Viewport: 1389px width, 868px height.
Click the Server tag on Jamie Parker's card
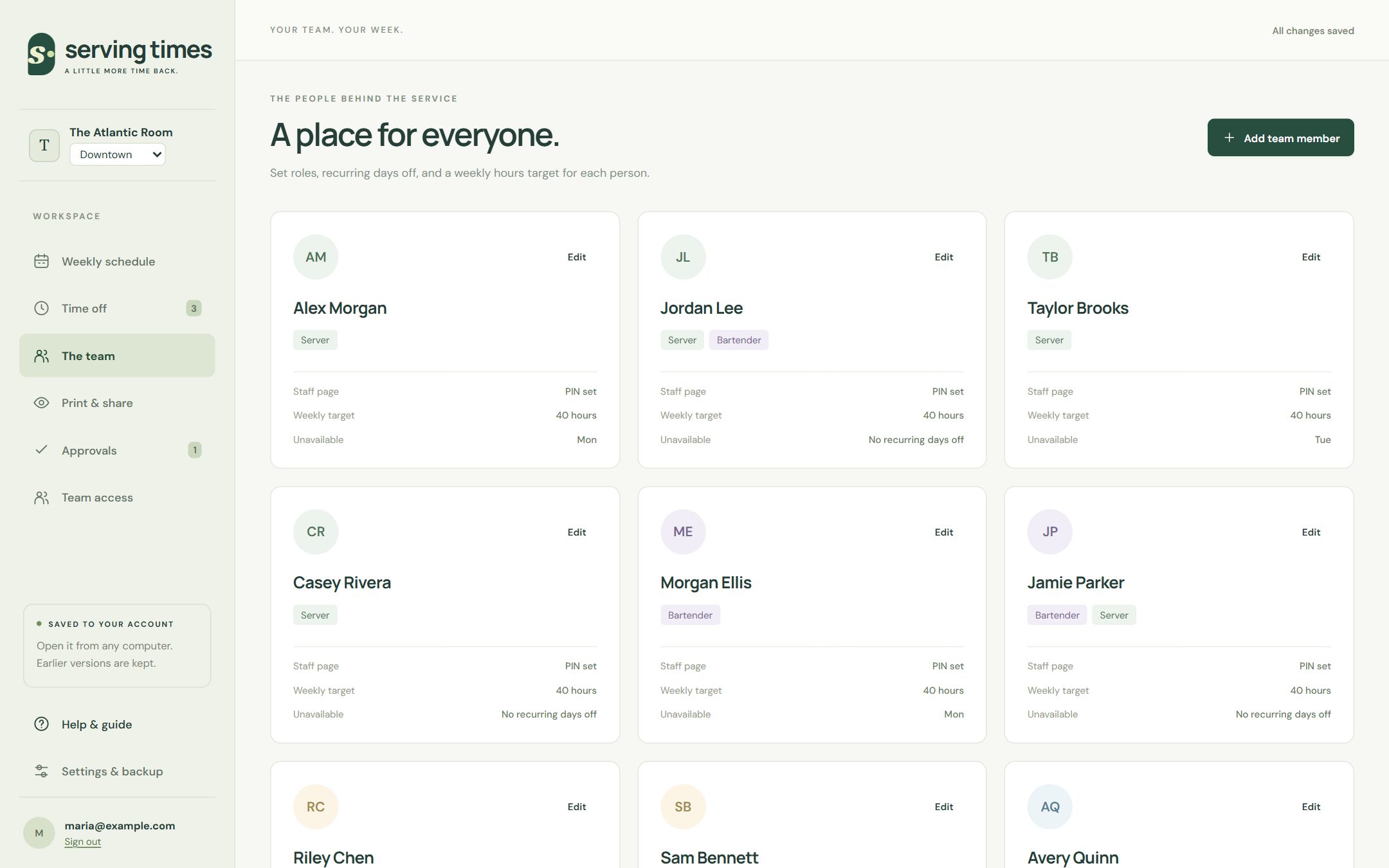[x=1114, y=615]
